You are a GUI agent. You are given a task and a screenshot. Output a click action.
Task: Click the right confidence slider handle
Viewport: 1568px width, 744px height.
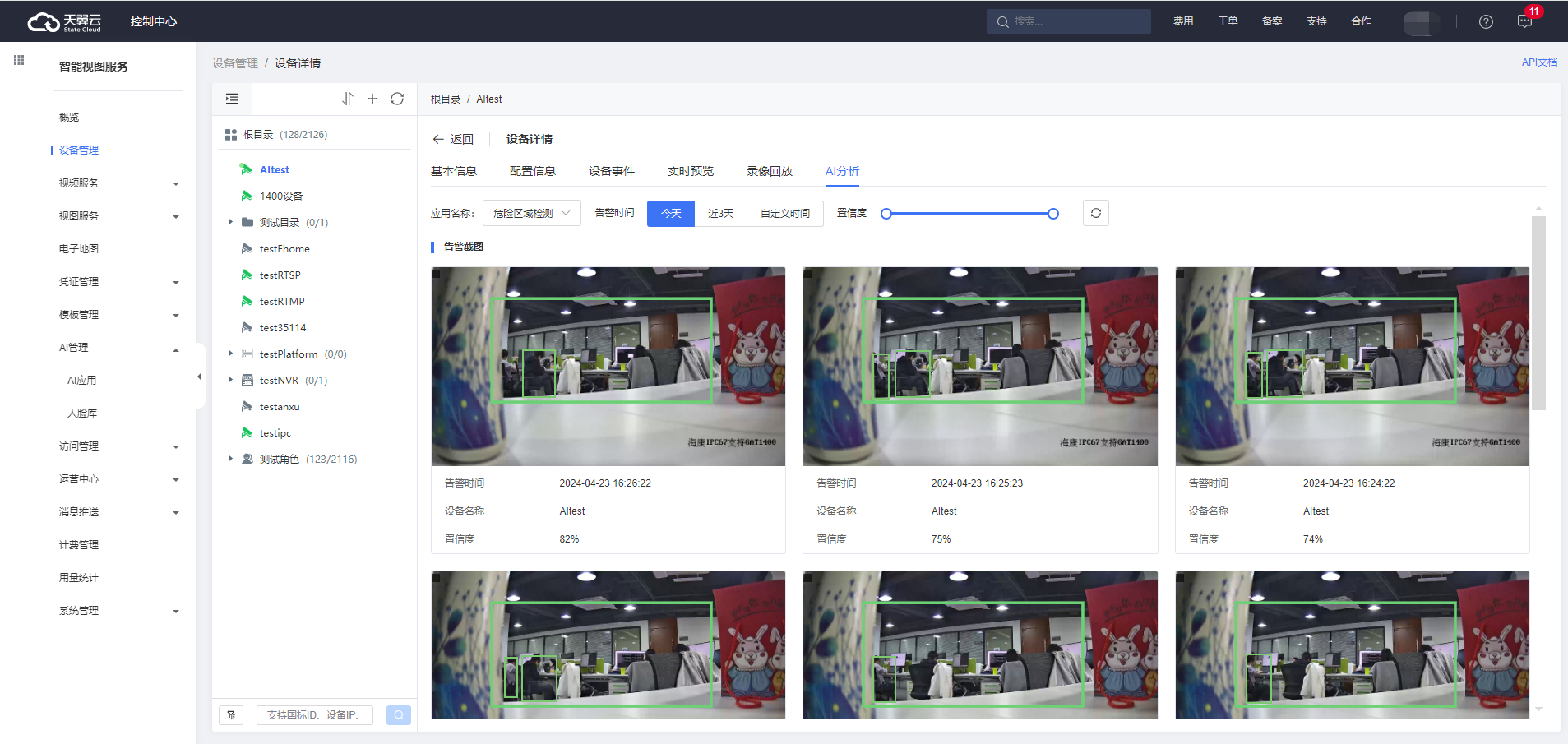point(1053,214)
